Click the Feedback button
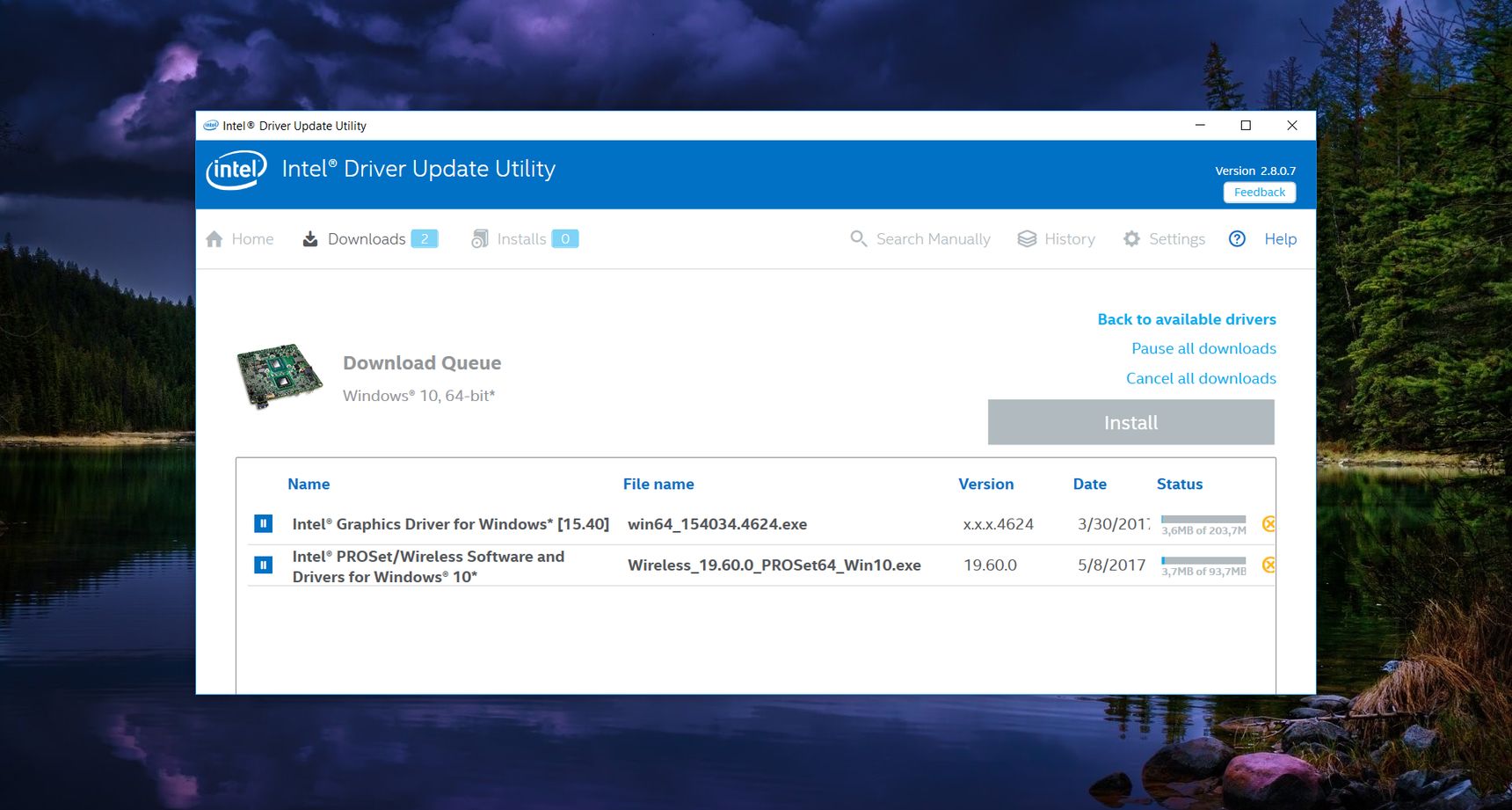1512x810 pixels. (x=1260, y=193)
